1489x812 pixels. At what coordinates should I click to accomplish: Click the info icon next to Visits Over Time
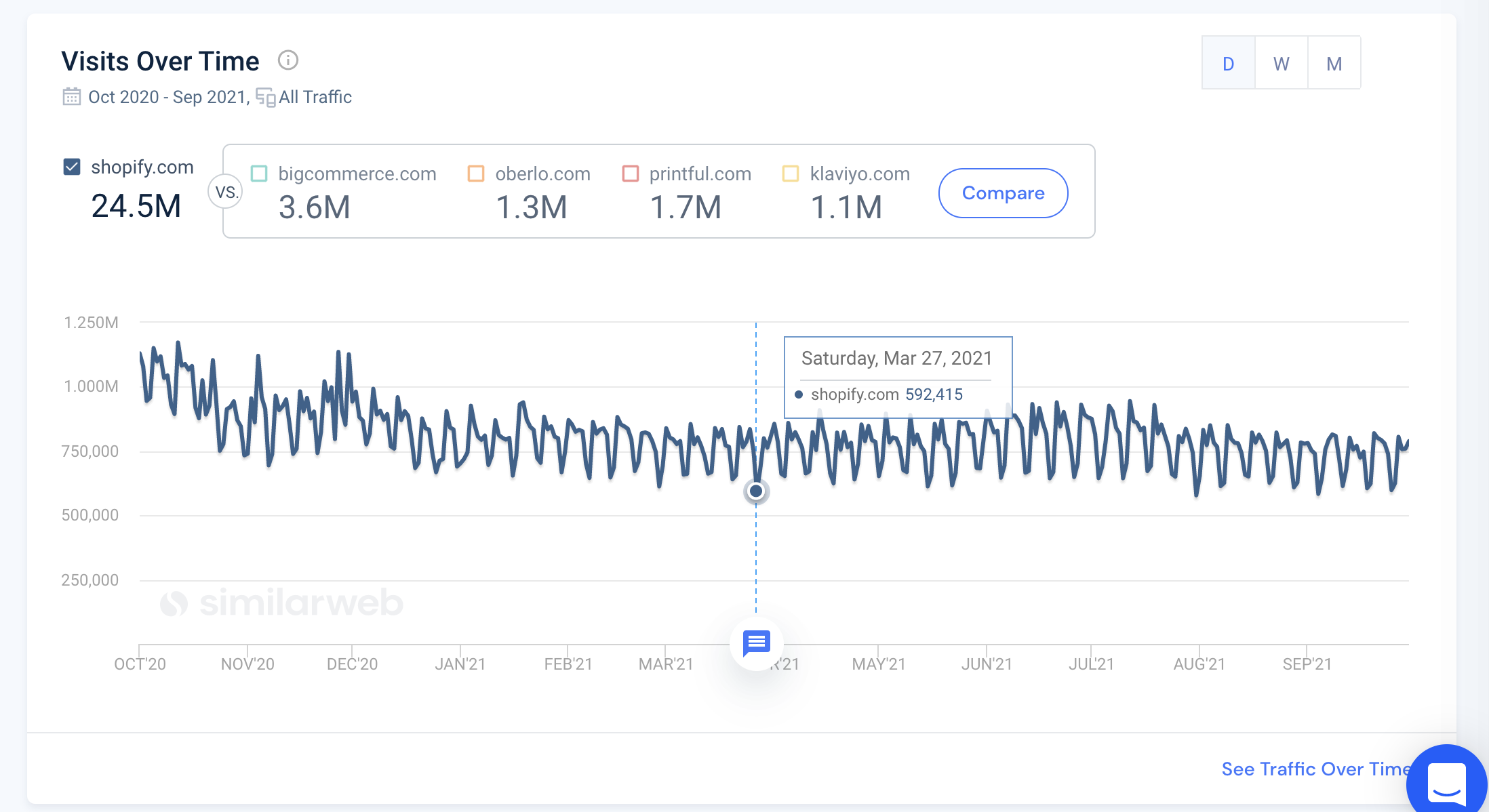click(x=290, y=60)
